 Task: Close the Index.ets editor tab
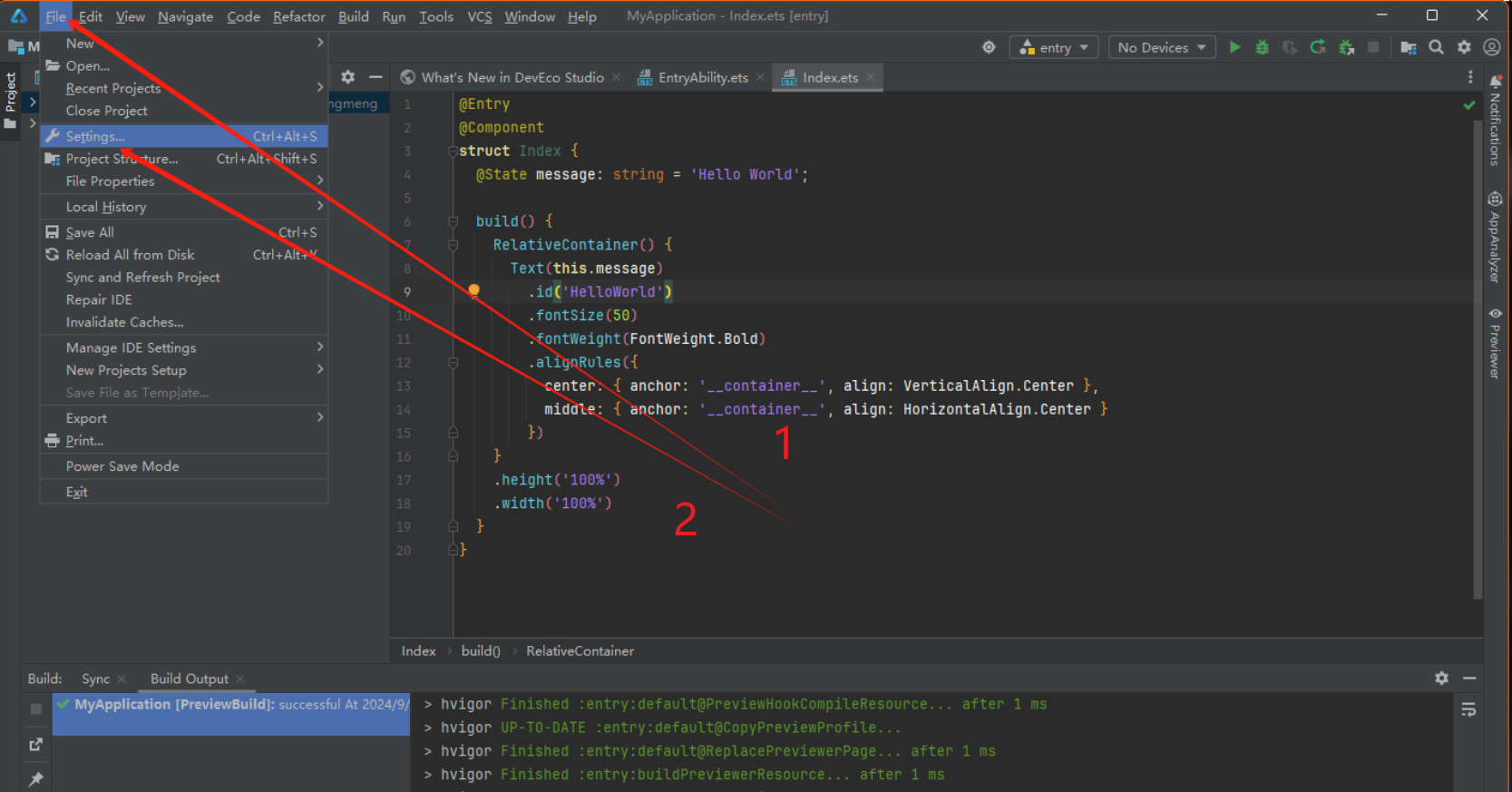coord(871,77)
